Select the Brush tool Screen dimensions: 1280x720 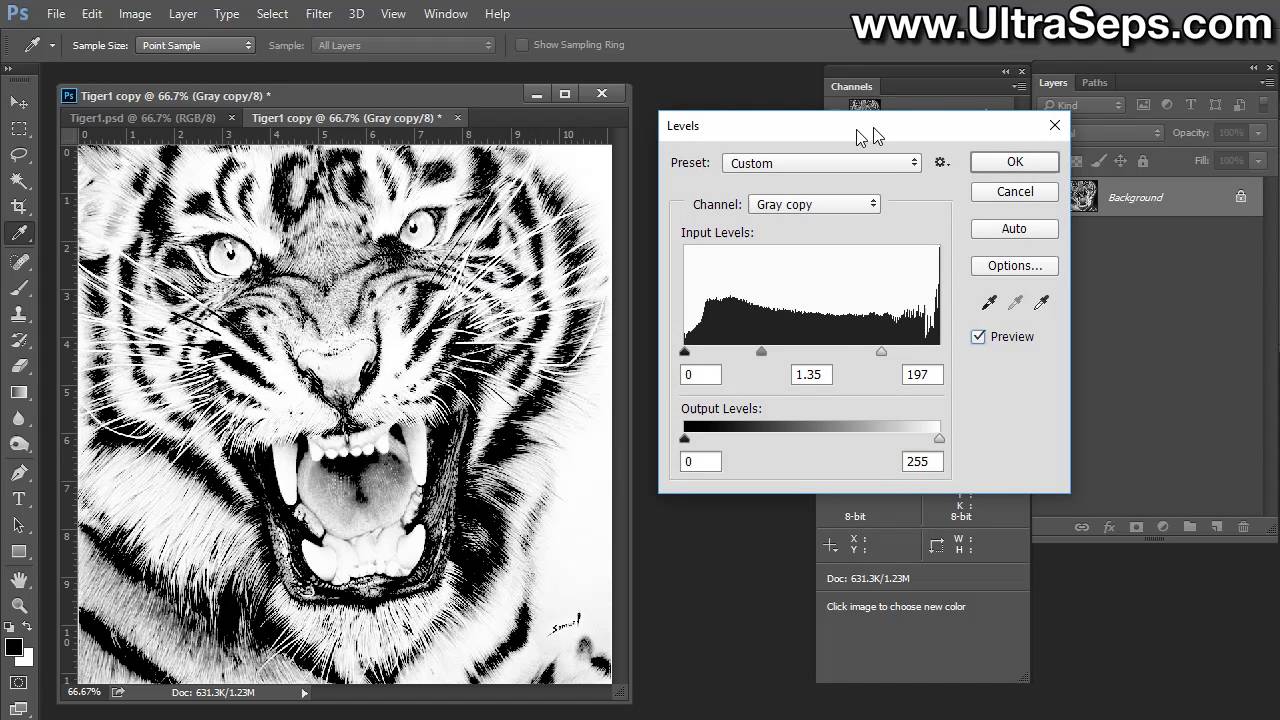click(x=19, y=287)
